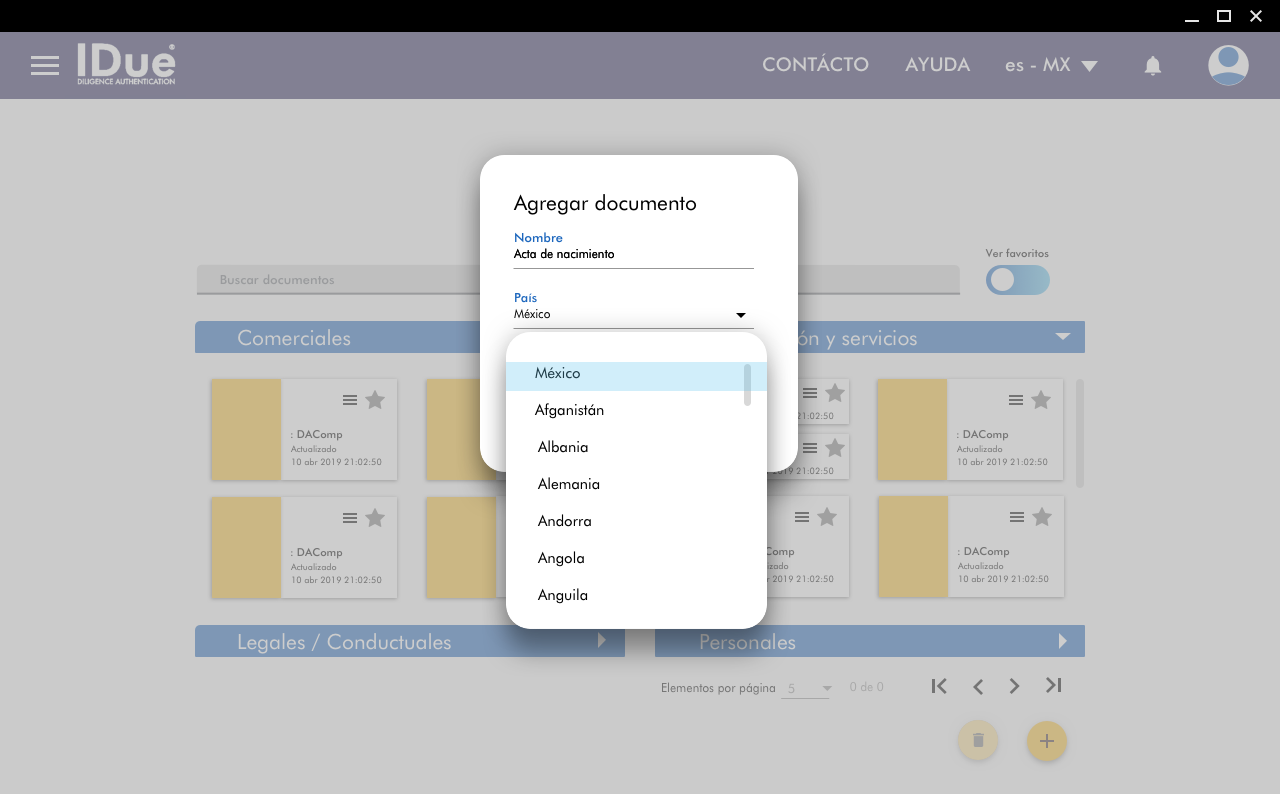Toggle the Ver favoritos switch
This screenshot has width=1280, height=794.
point(1017,280)
